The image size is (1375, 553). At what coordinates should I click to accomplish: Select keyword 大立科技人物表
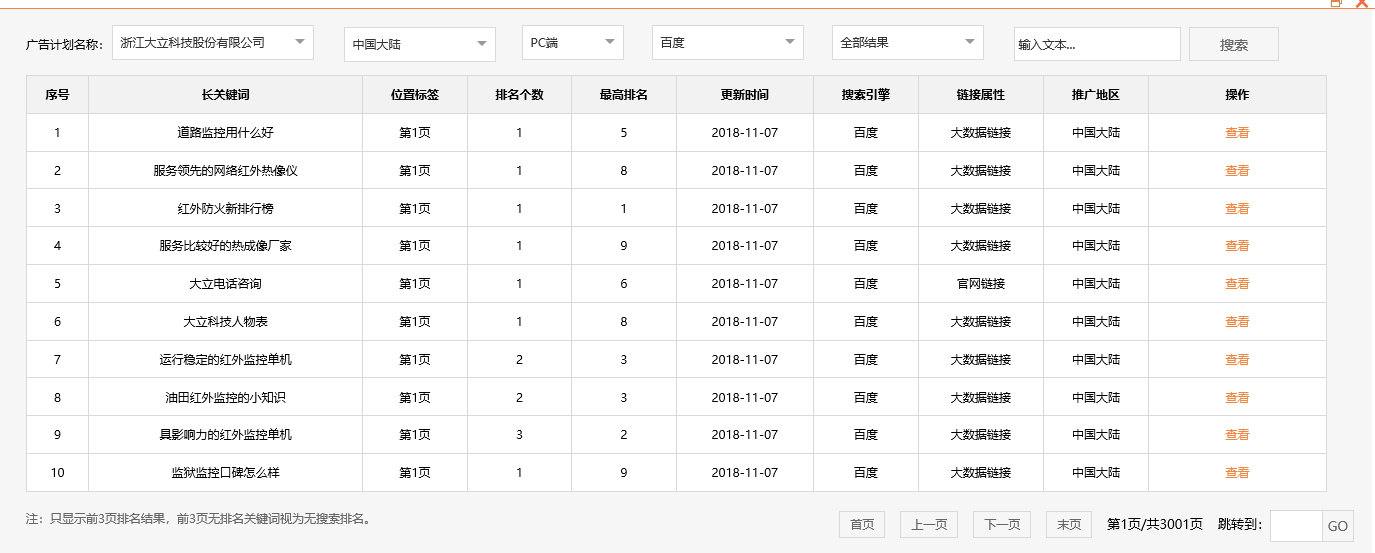225,322
